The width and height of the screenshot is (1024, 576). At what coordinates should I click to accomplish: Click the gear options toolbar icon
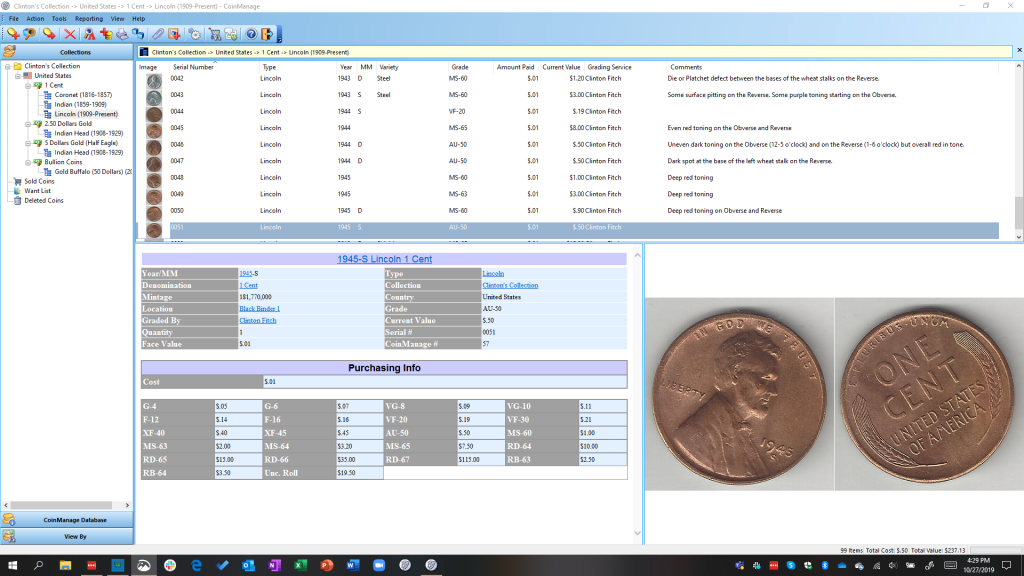195,34
